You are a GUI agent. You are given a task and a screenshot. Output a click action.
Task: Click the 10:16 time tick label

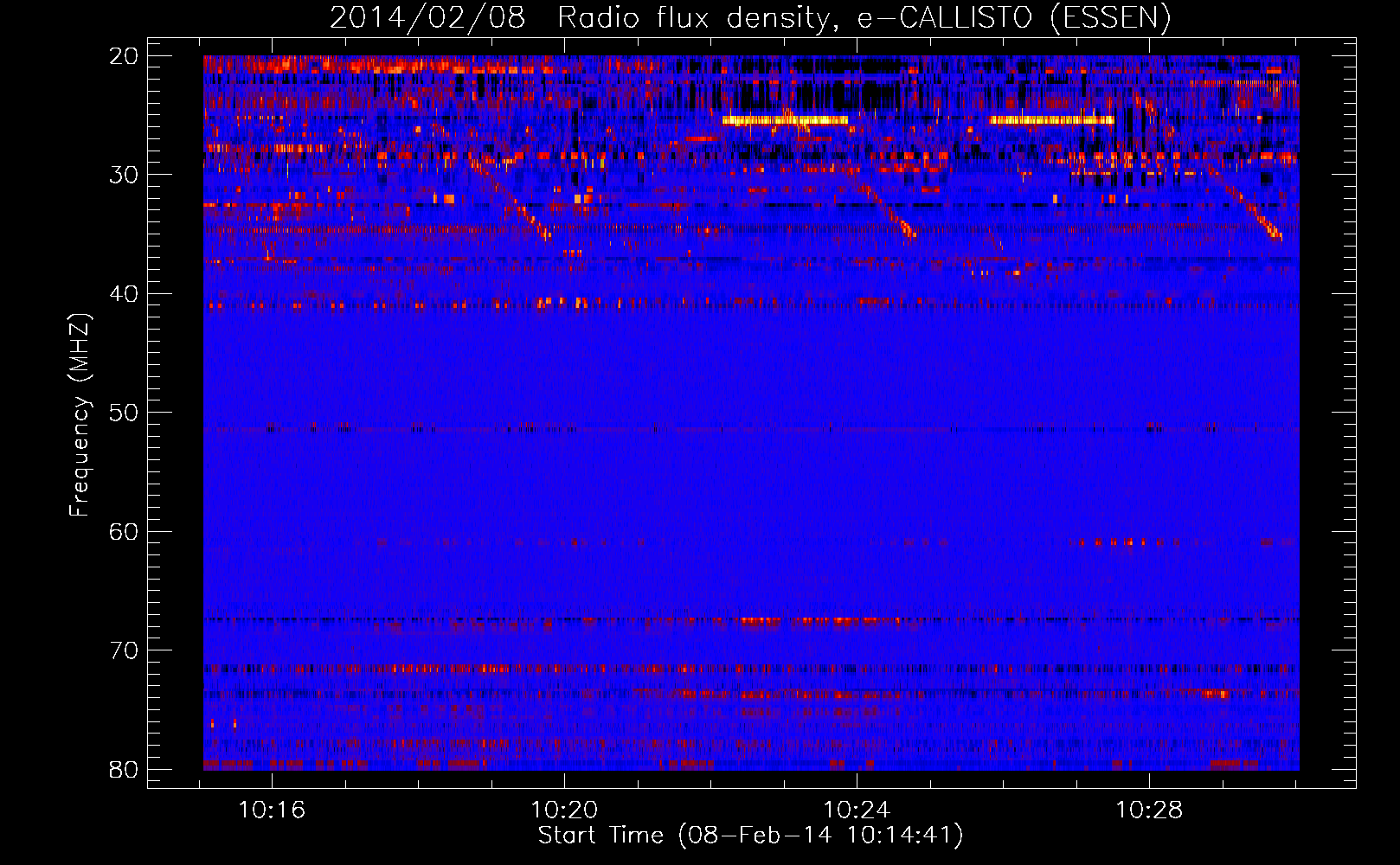[273, 811]
